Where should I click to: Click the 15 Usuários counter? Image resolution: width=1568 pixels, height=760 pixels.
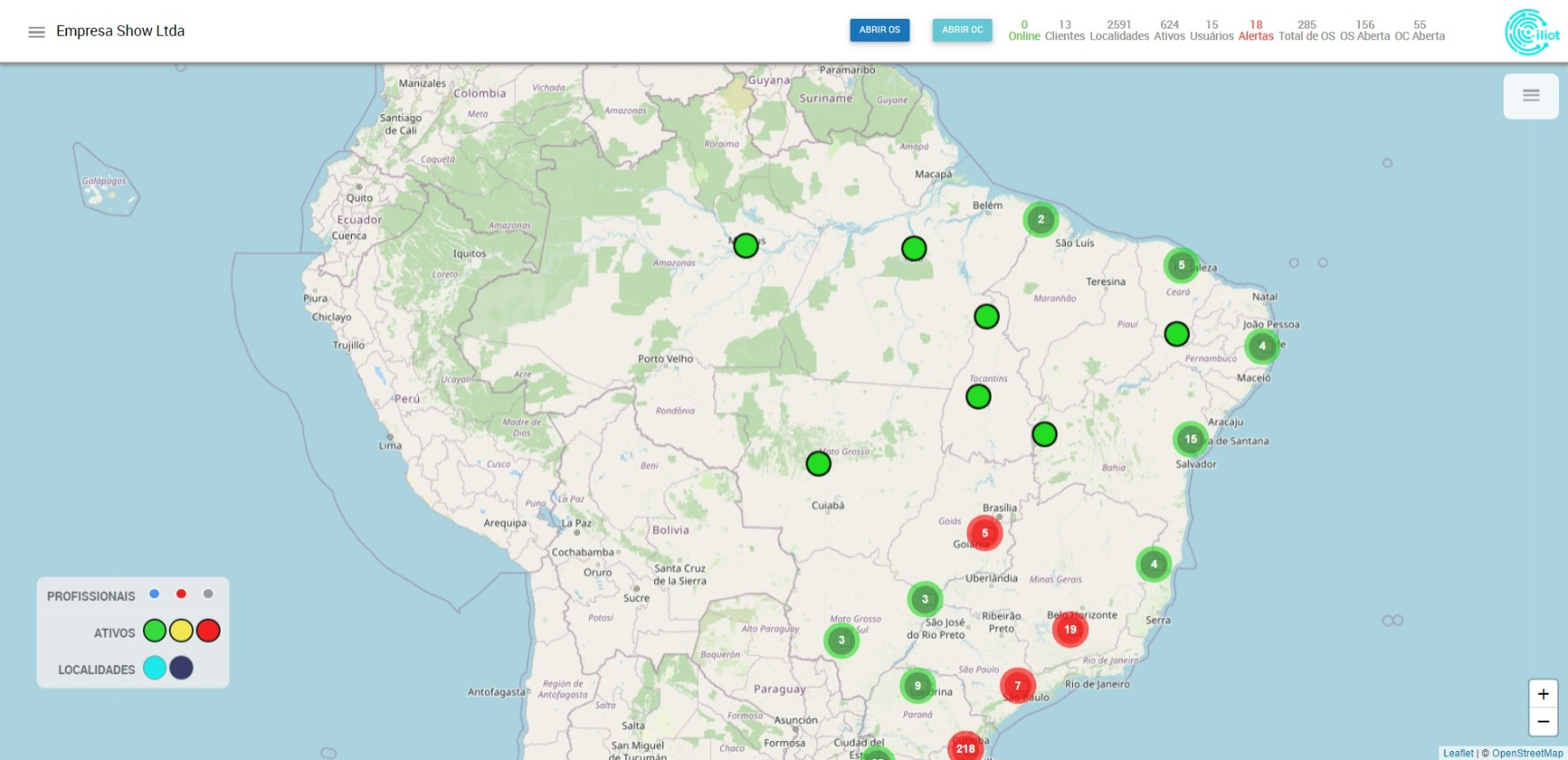[x=1212, y=30]
